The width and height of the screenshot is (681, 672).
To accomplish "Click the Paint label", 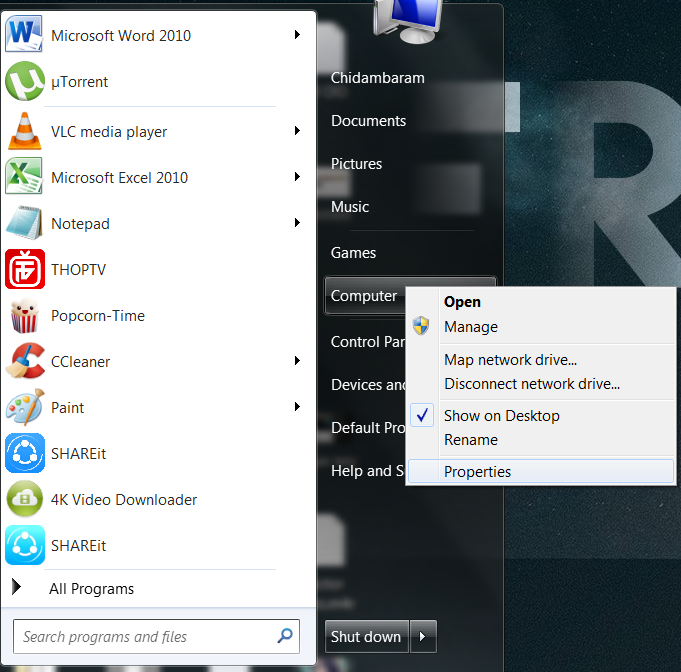I will tap(67, 408).
